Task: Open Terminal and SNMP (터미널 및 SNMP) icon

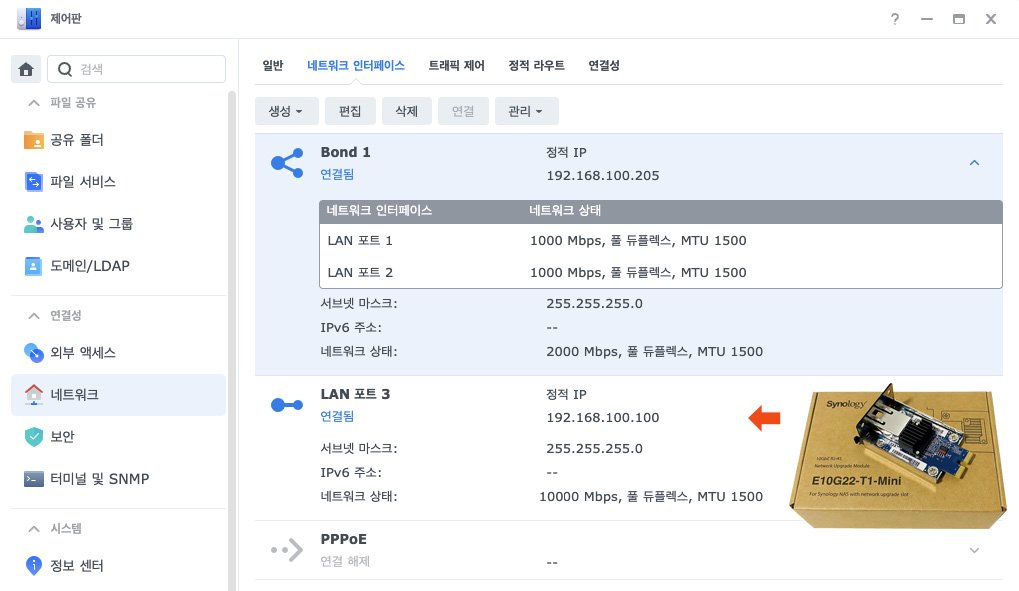Action: coord(34,479)
